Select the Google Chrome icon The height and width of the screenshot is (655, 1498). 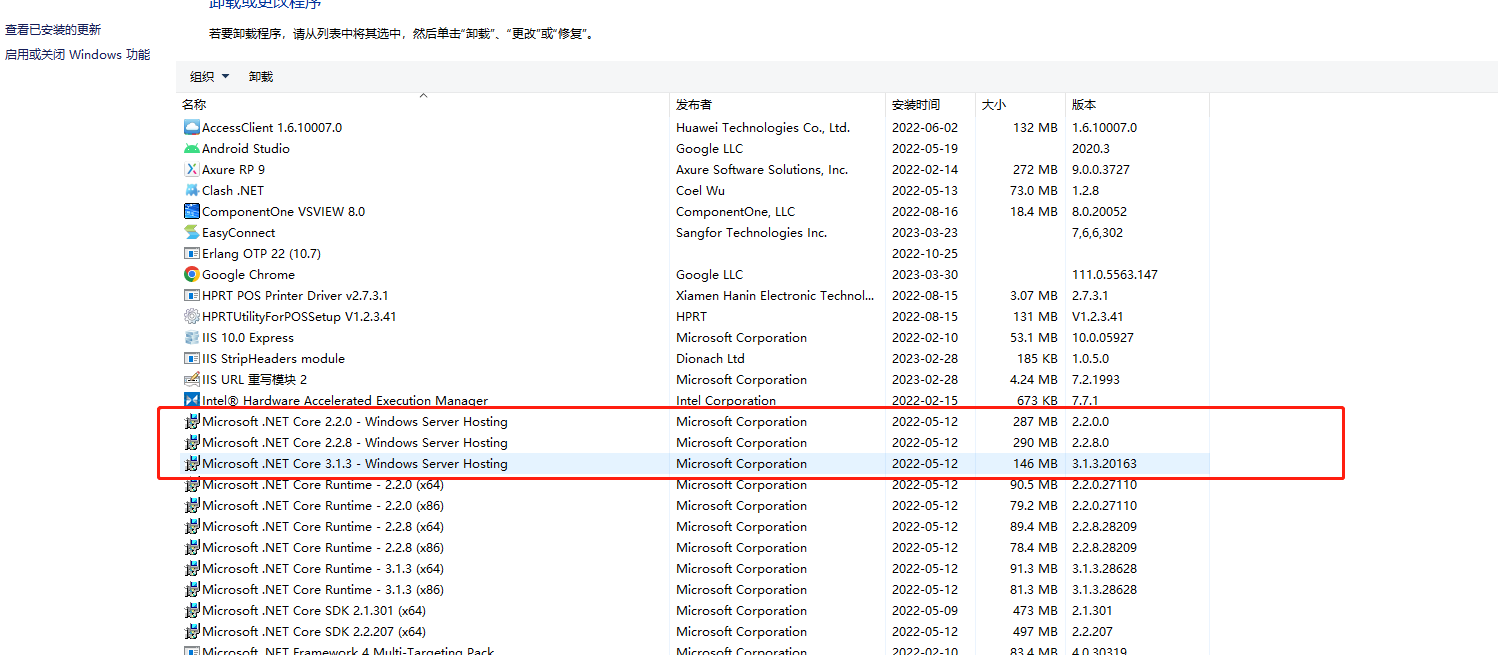coord(192,274)
